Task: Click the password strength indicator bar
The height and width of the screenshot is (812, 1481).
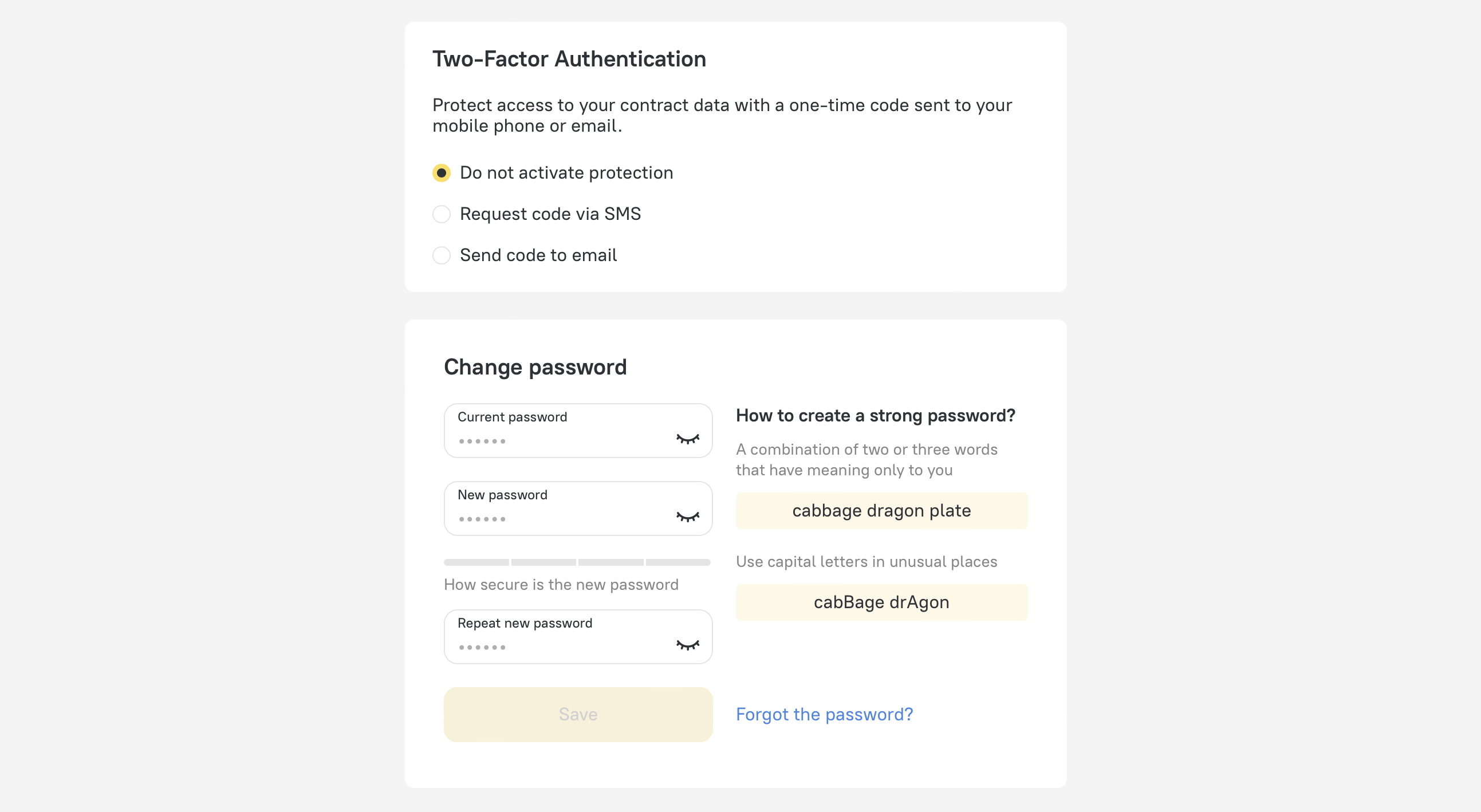Action: click(x=577, y=562)
